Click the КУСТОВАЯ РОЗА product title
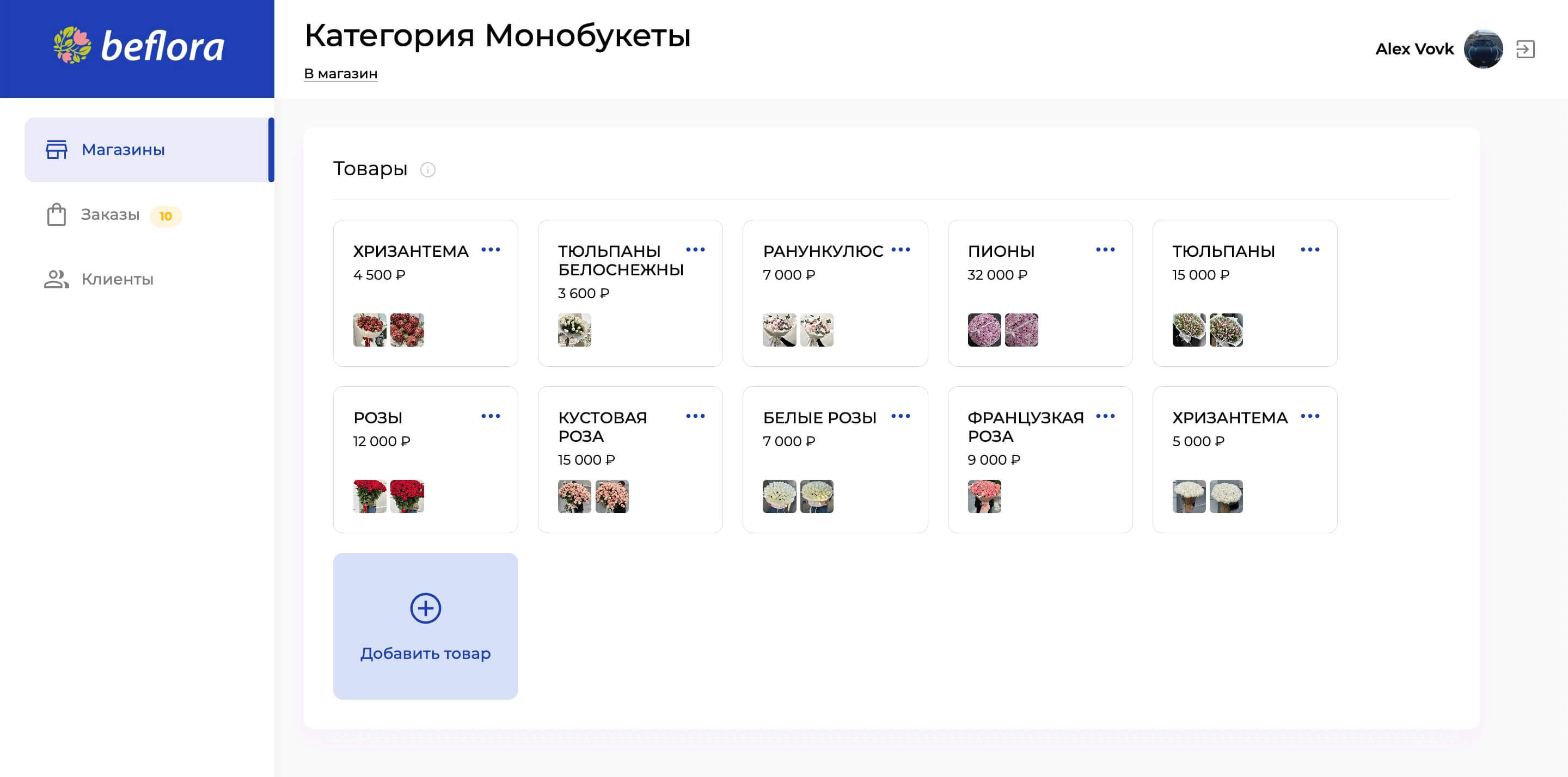 click(x=602, y=427)
